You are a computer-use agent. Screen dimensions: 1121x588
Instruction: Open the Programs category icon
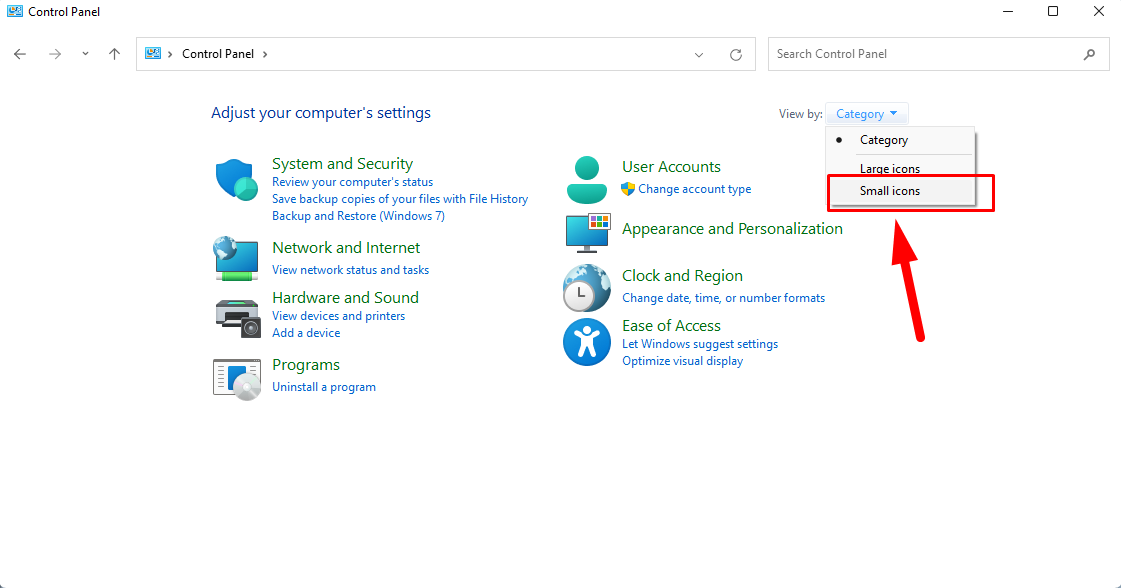pos(237,378)
